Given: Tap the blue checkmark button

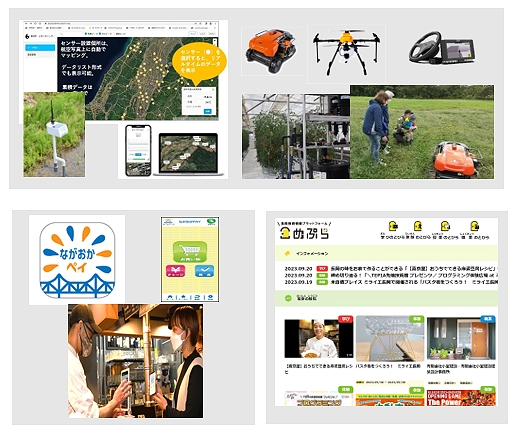Looking at the screenshot, I should [204, 271].
